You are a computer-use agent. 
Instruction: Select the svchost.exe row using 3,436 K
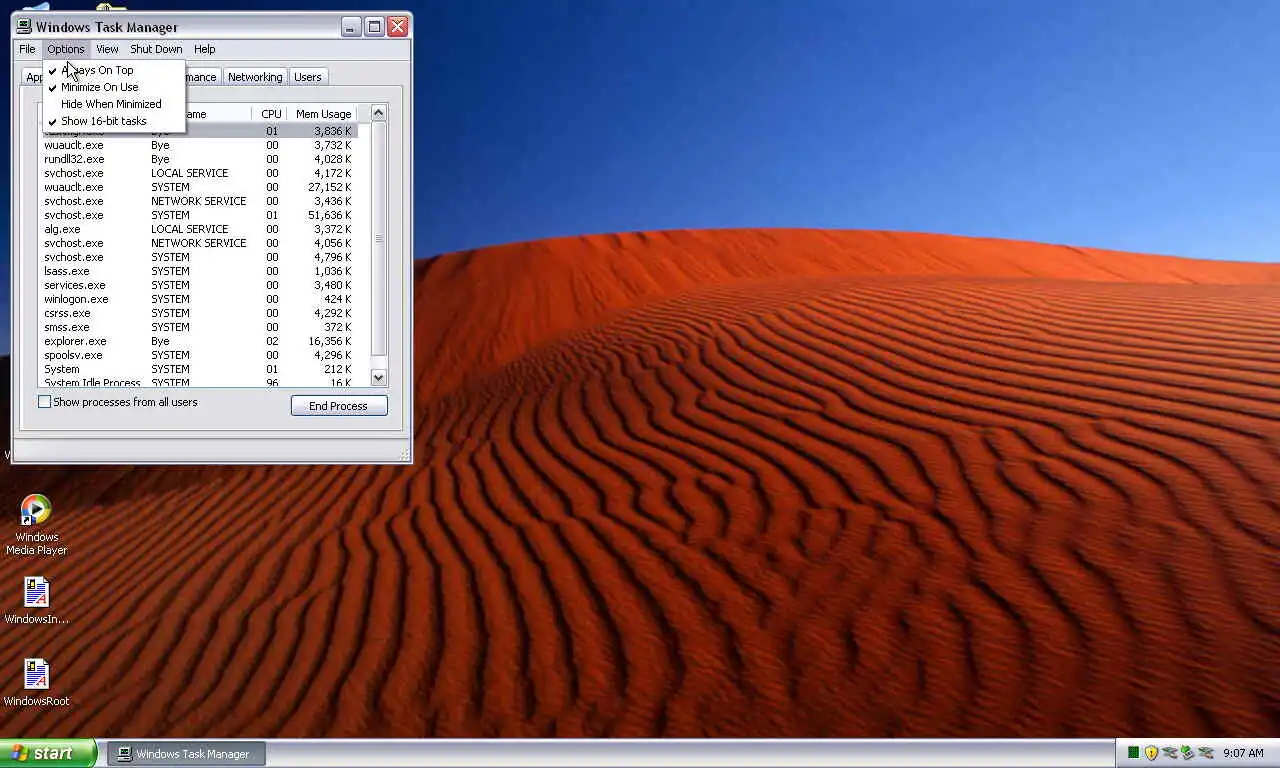click(x=198, y=201)
